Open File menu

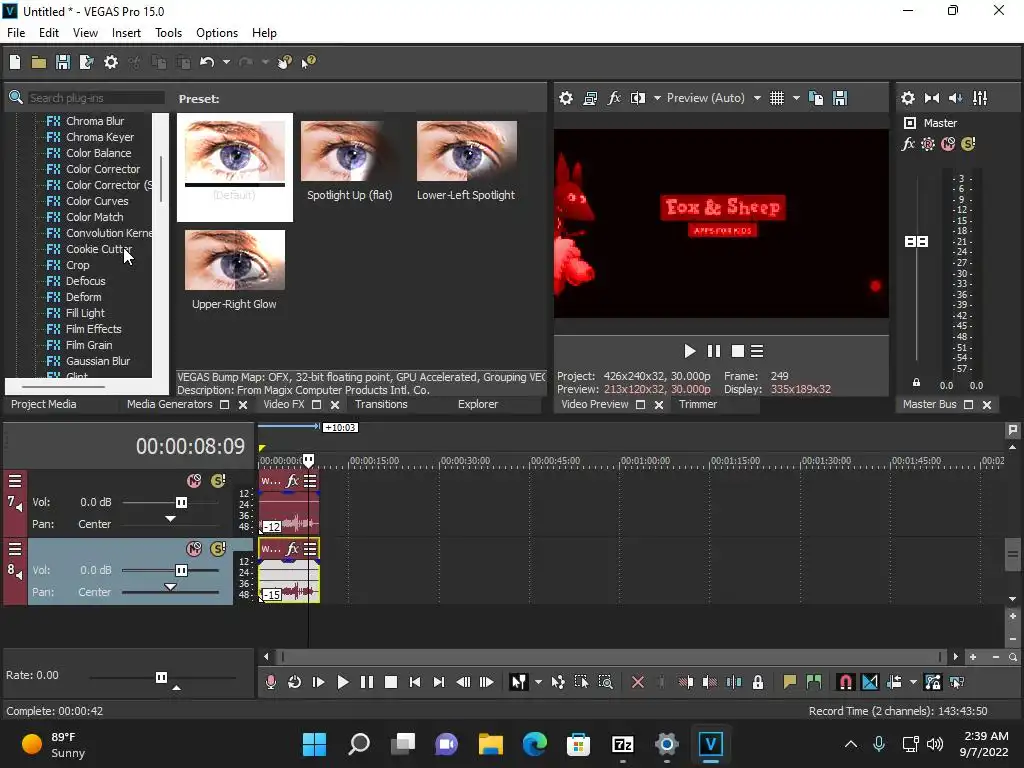tap(16, 33)
